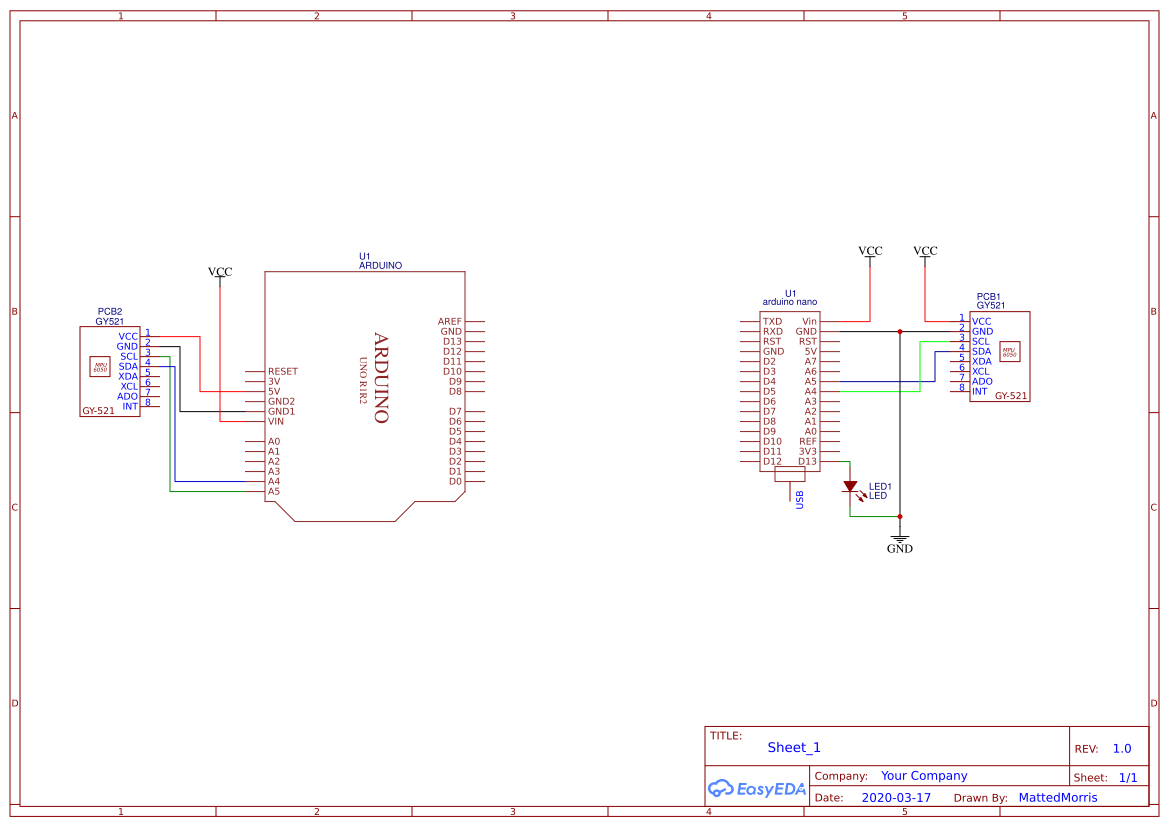Select the LED1 diode symbol
This screenshot has width=1169, height=827.
pos(850,486)
